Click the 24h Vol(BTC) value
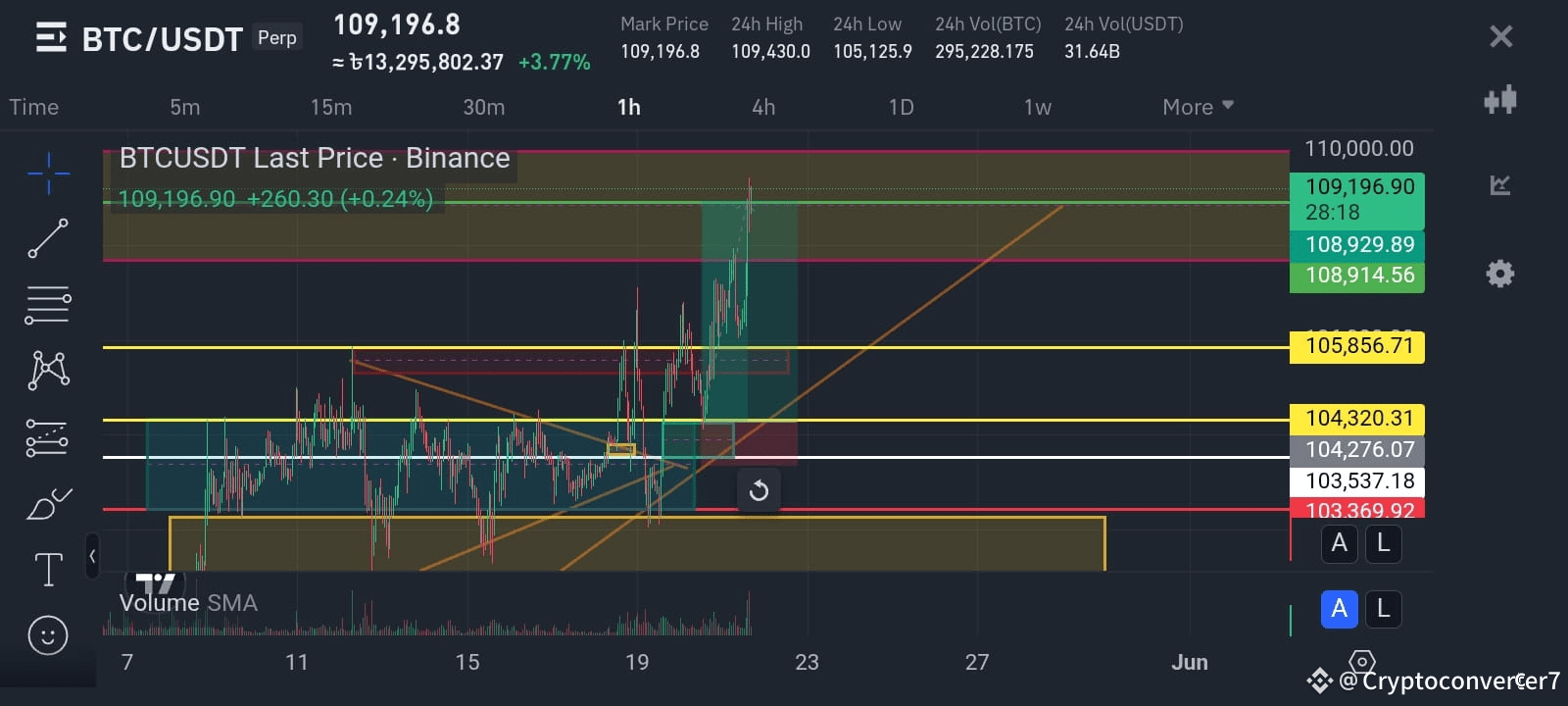Viewport: 1568px width, 706px height. pos(984,52)
